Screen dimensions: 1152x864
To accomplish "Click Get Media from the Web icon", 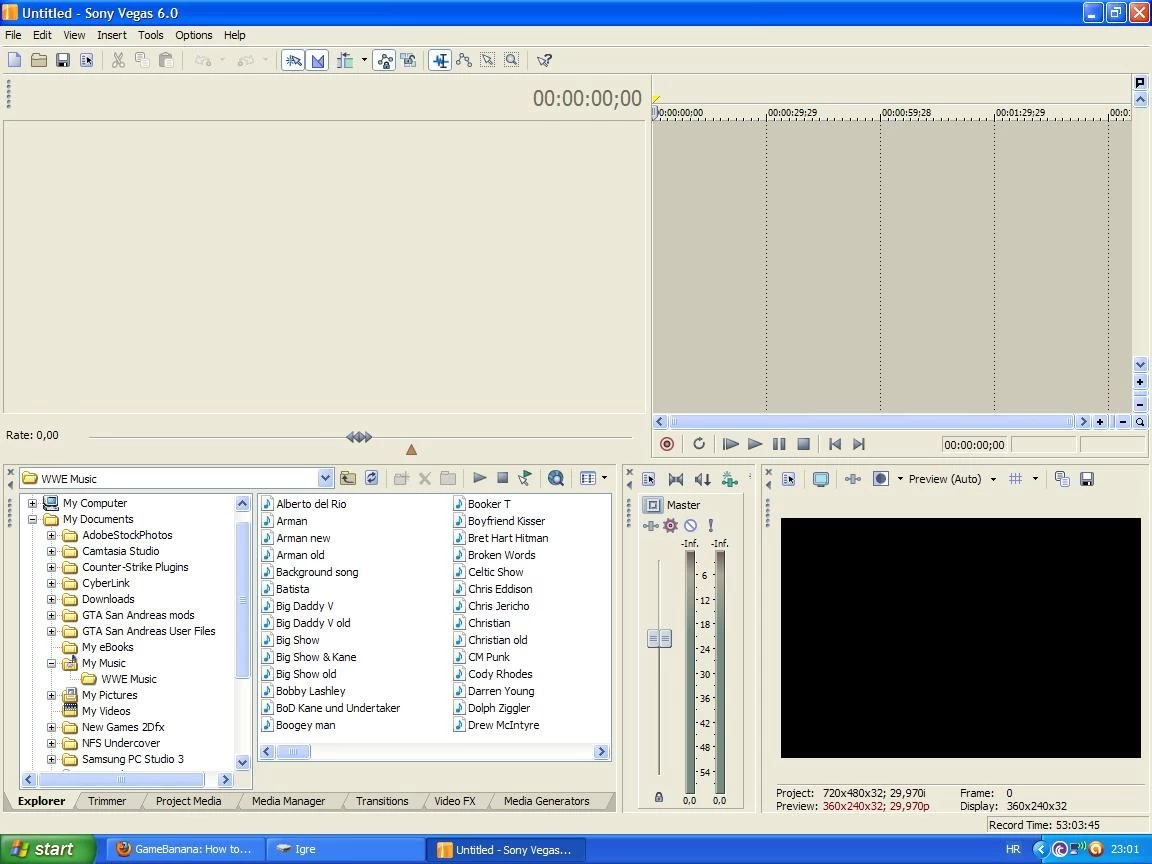I will click(556, 478).
